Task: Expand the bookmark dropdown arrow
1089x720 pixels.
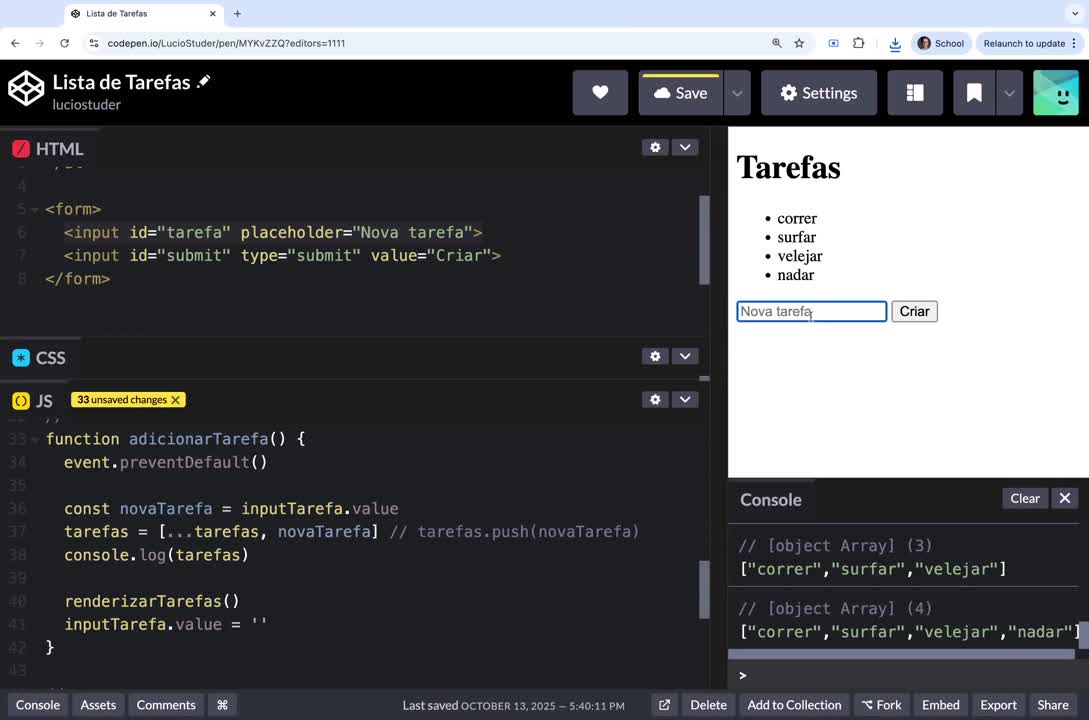Action: pyautogui.click(x=1009, y=93)
